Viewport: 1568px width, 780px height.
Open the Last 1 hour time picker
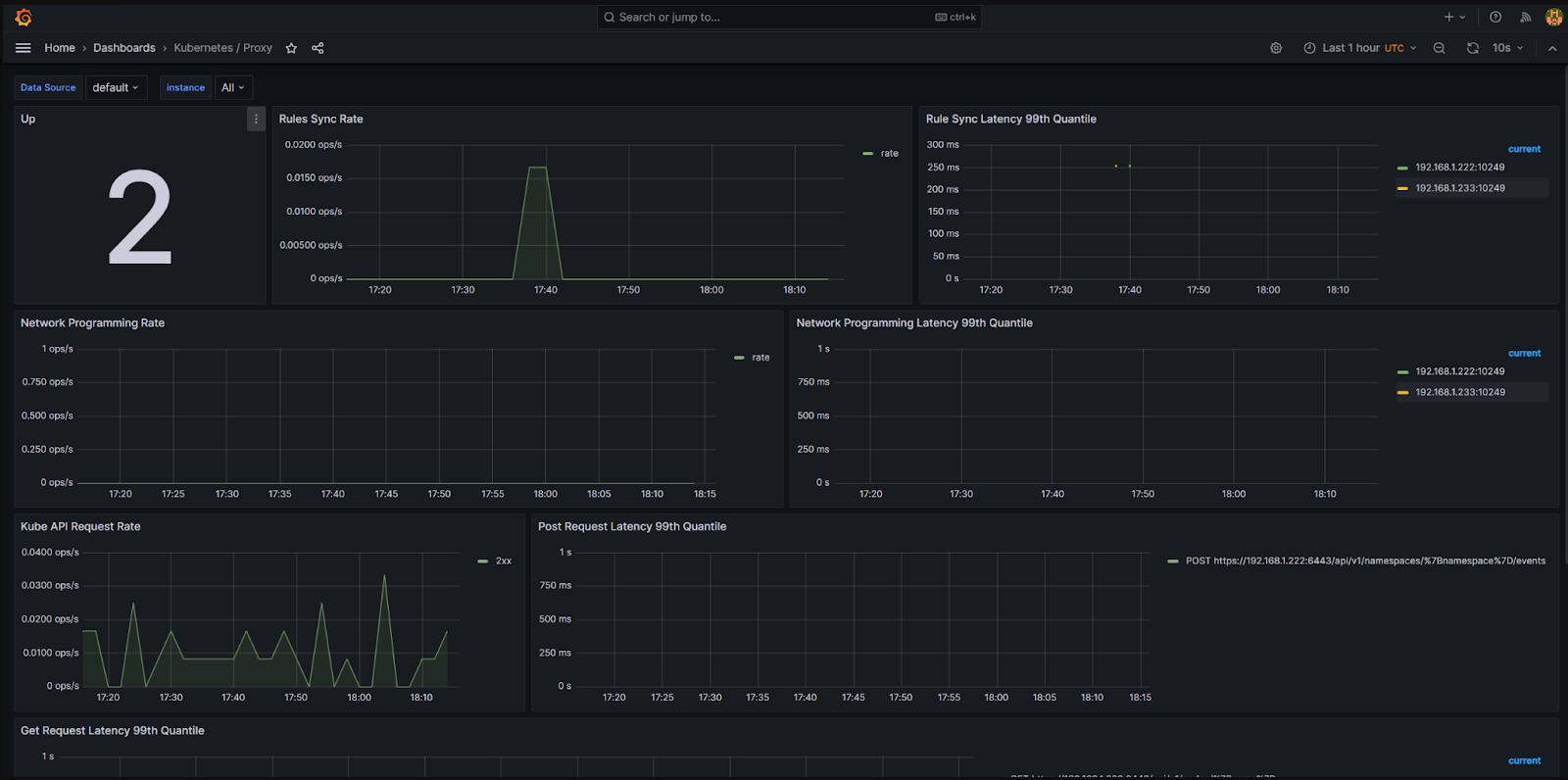(1360, 48)
